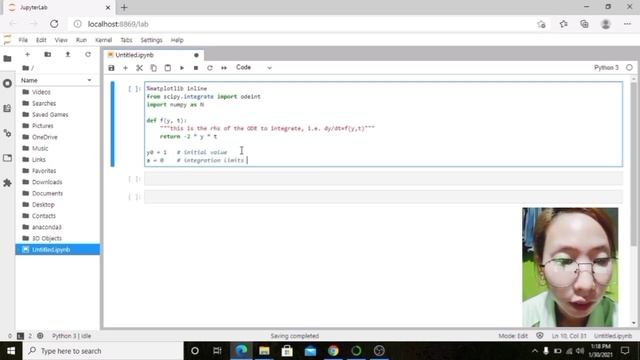This screenshot has height=360, width=640.
Task: Open the Settings menu
Action: 151,40
